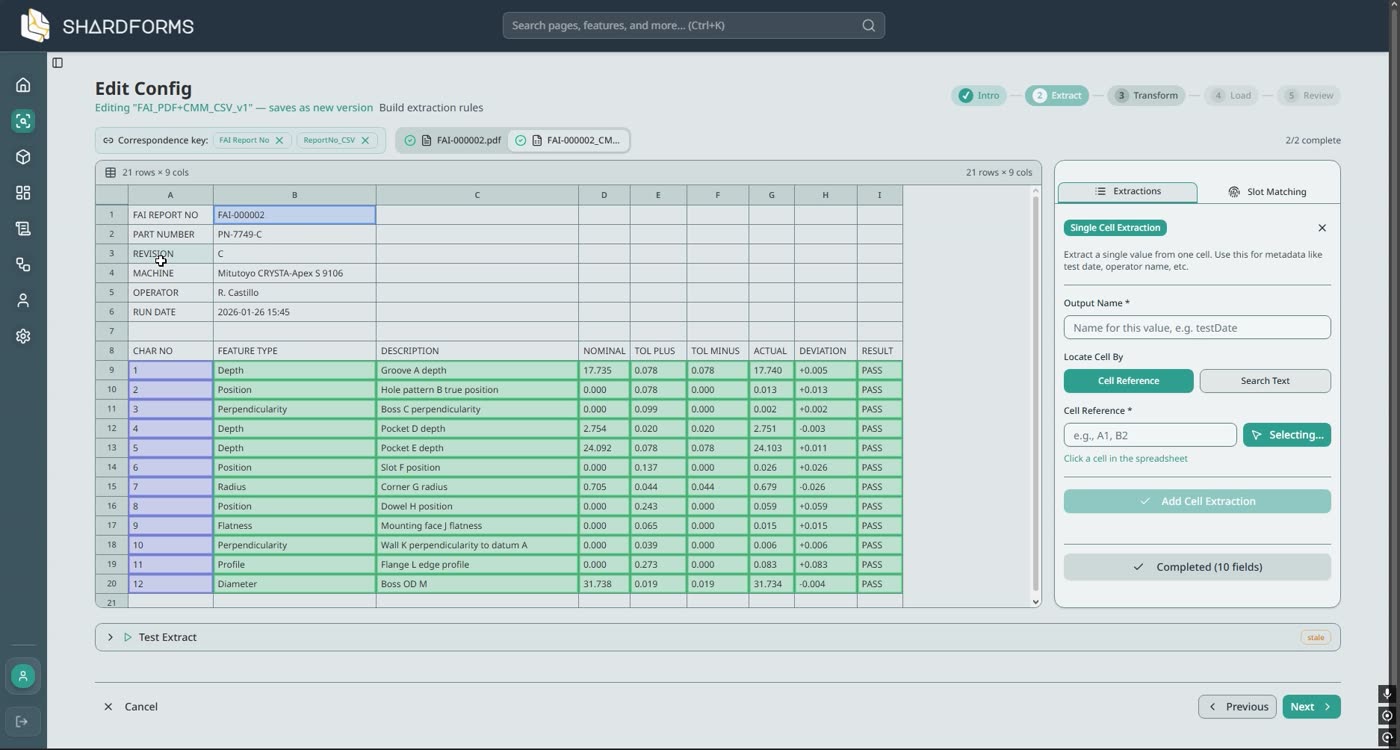Expand the Test Extract section
1400x750 pixels.
pyautogui.click(x=110, y=637)
